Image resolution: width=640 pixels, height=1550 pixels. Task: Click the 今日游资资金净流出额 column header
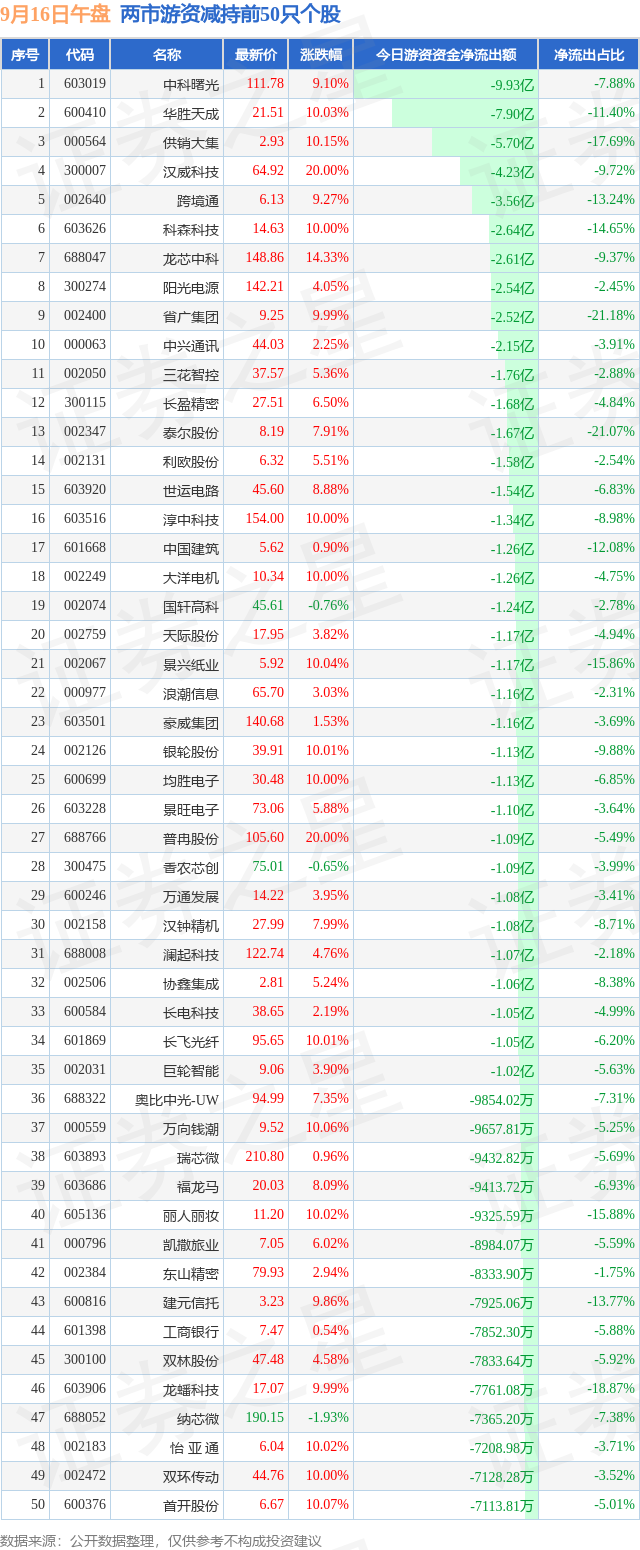[x=446, y=55]
